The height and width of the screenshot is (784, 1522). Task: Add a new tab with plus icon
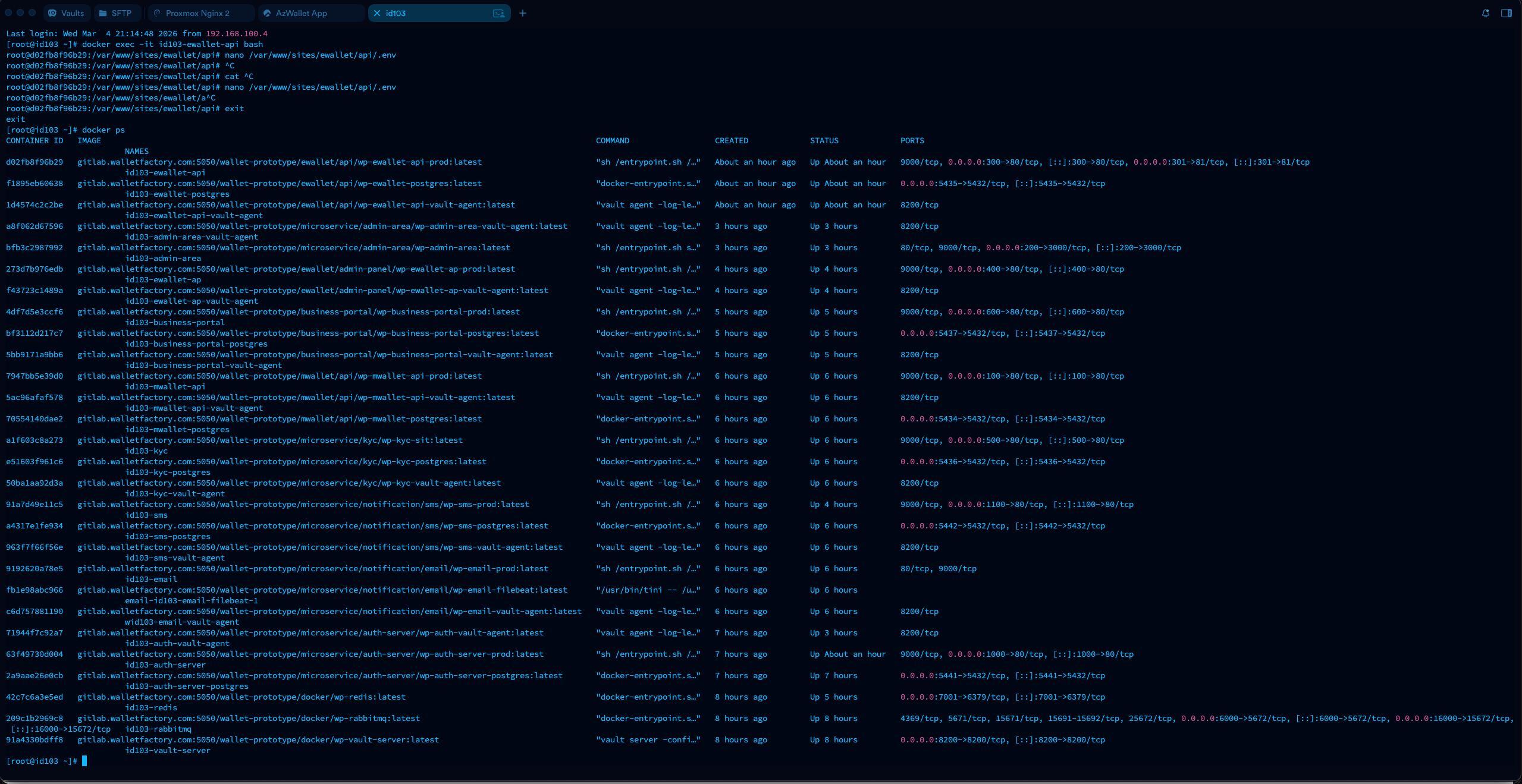click(523, 13)
